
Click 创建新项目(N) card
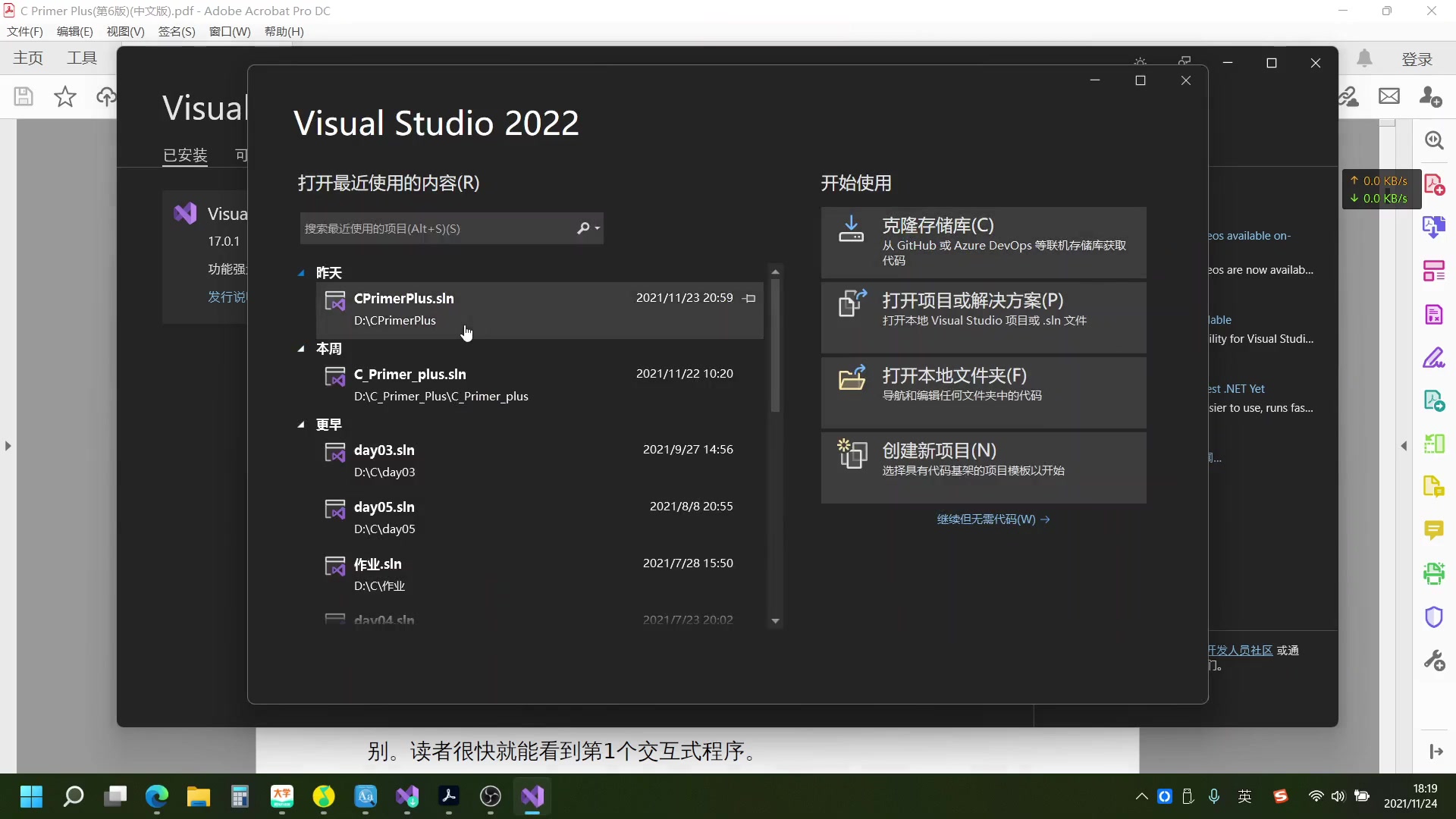coord(984,468)
